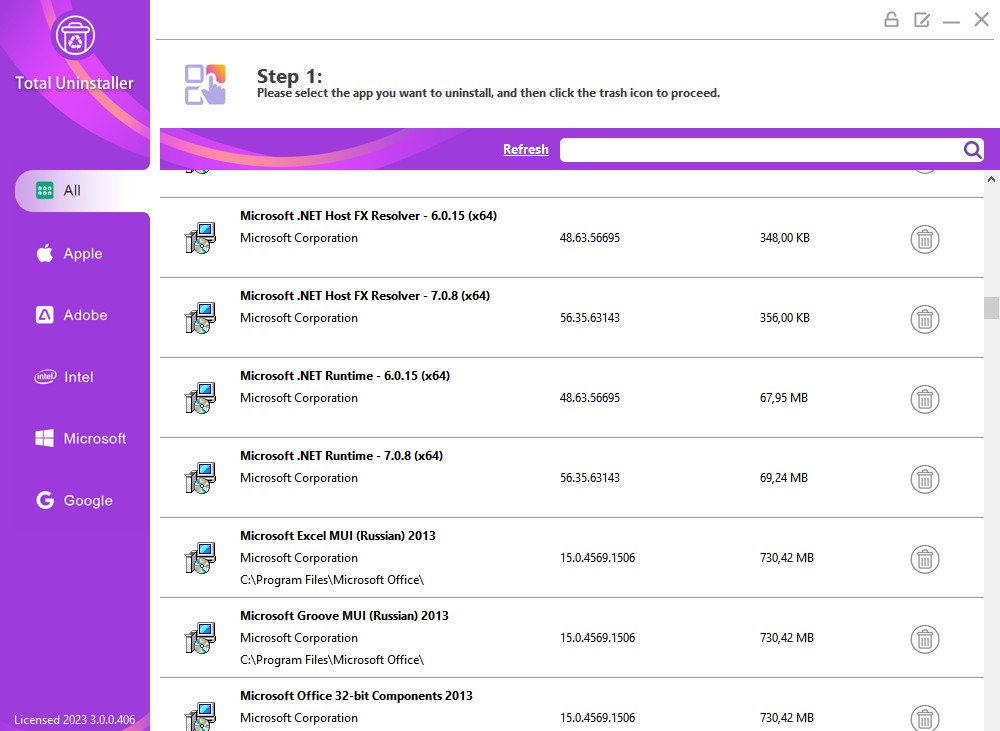Click the Total Uninstaller logo icon
The height and width of the screenshot is (731, 1000).
click(75, 36)
